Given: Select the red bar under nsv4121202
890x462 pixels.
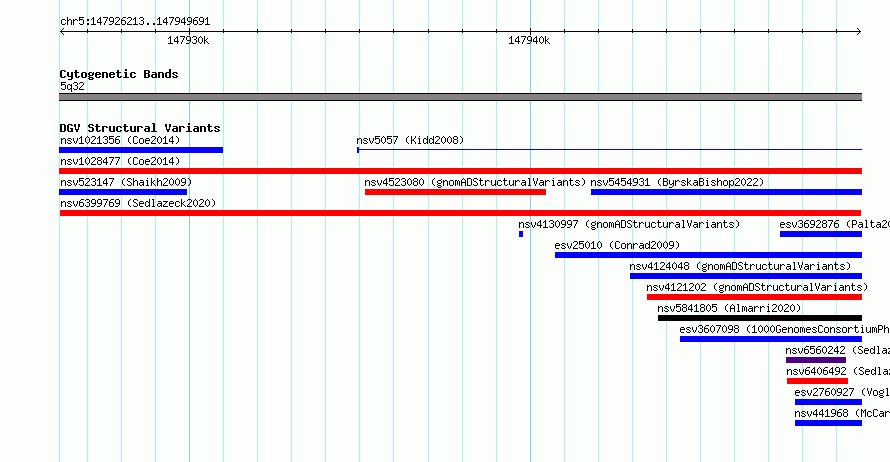Looking at the screenshot, I should (754, 297).
